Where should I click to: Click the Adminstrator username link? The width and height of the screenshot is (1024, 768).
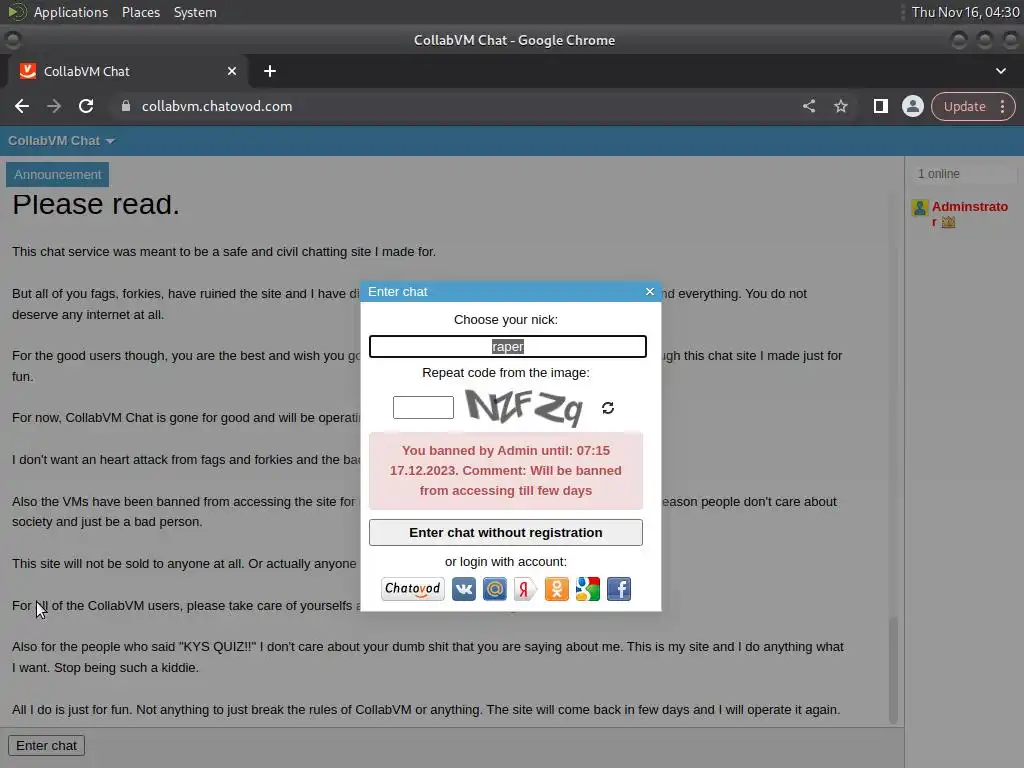click(x=969, y=214)
